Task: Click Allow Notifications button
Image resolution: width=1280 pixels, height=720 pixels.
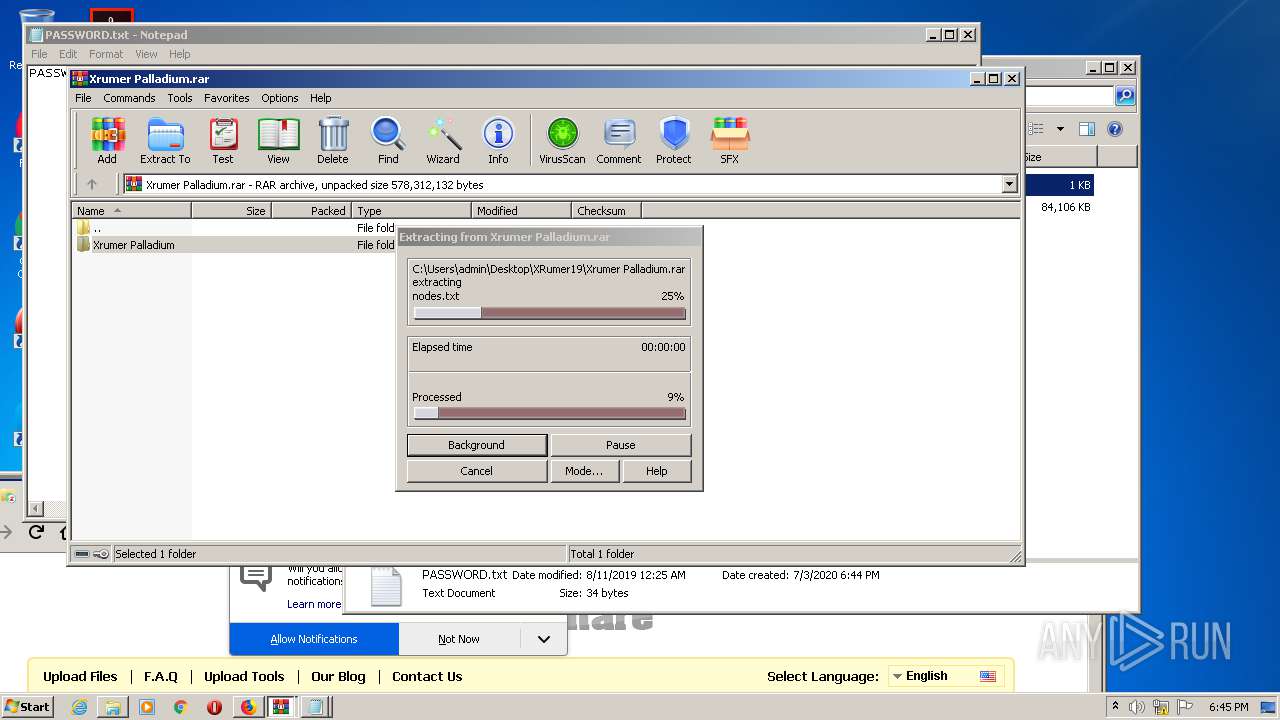Action: (x=314, y=639)
